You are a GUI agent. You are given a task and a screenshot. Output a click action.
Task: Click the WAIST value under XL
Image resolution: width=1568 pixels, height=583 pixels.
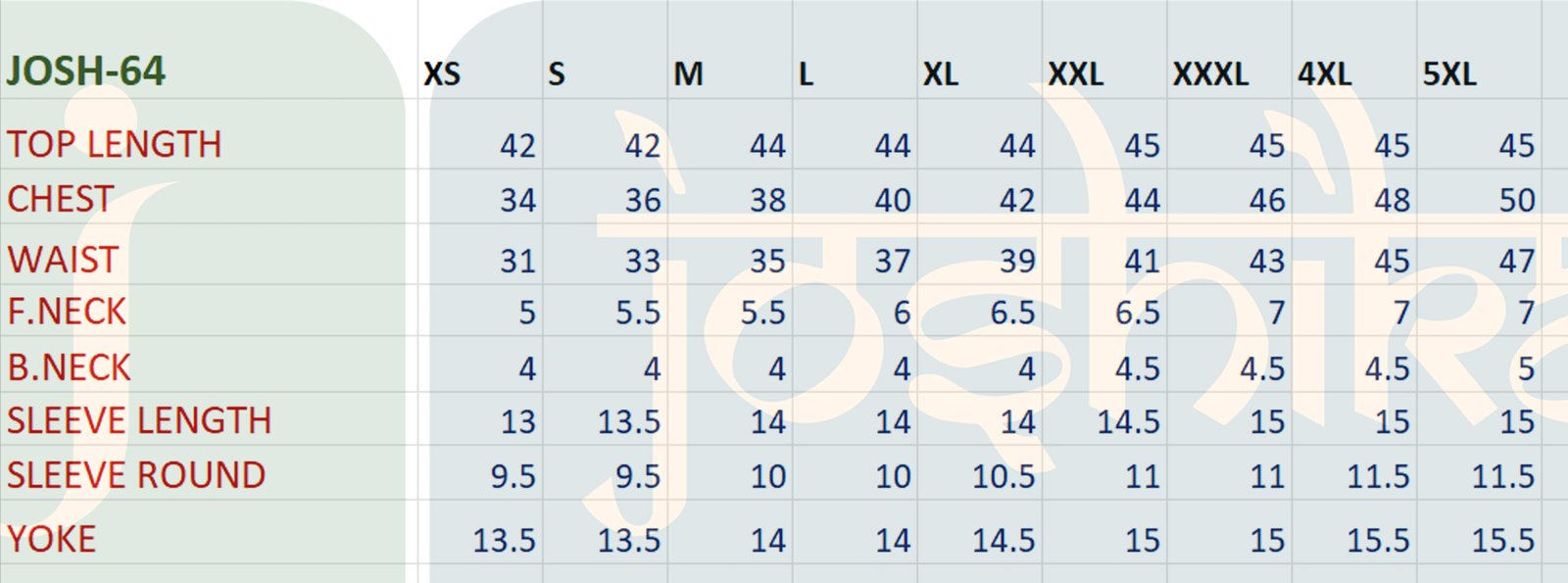coord(1017,262)
